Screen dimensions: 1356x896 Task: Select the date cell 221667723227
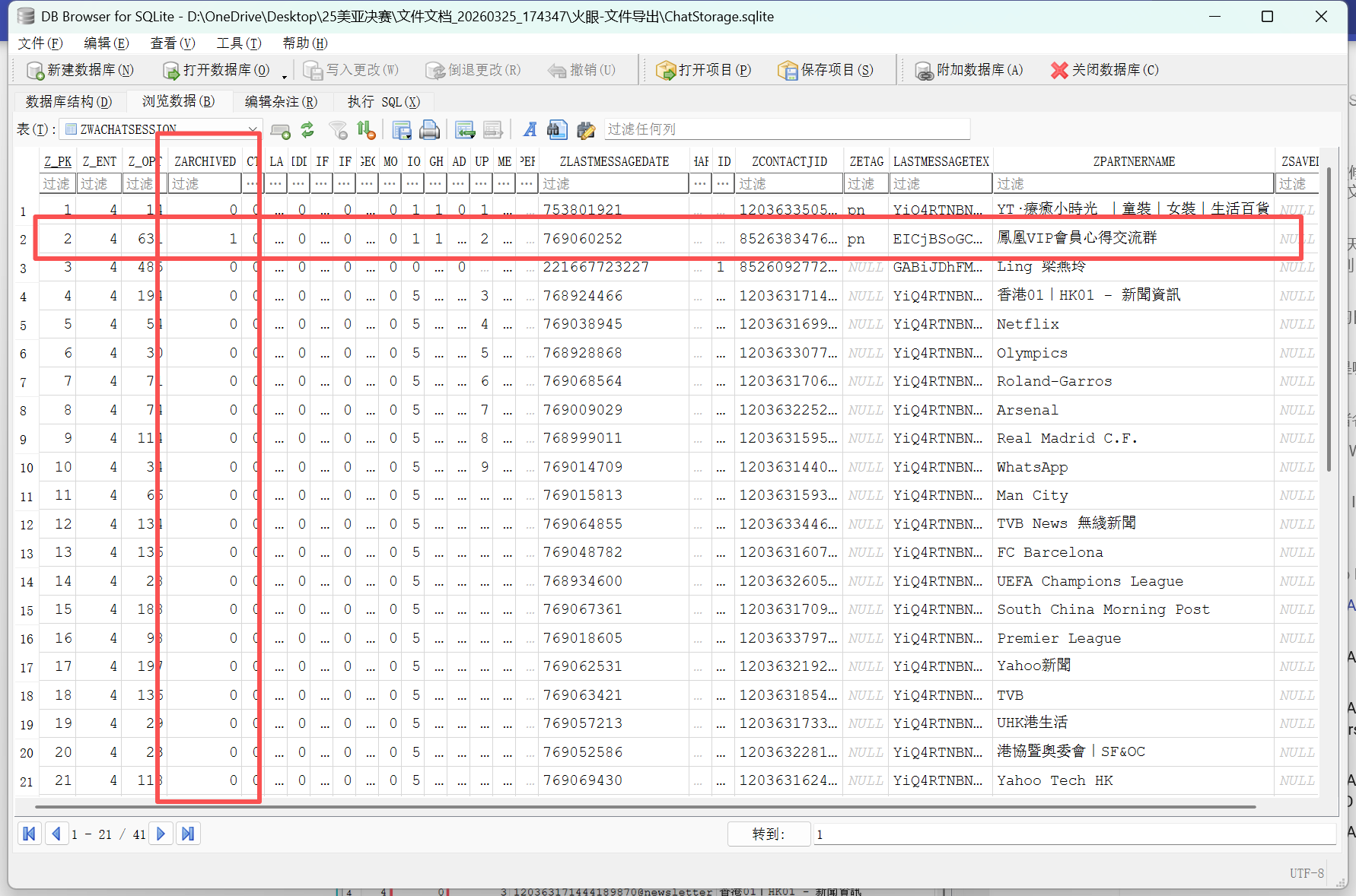point(614,267)
